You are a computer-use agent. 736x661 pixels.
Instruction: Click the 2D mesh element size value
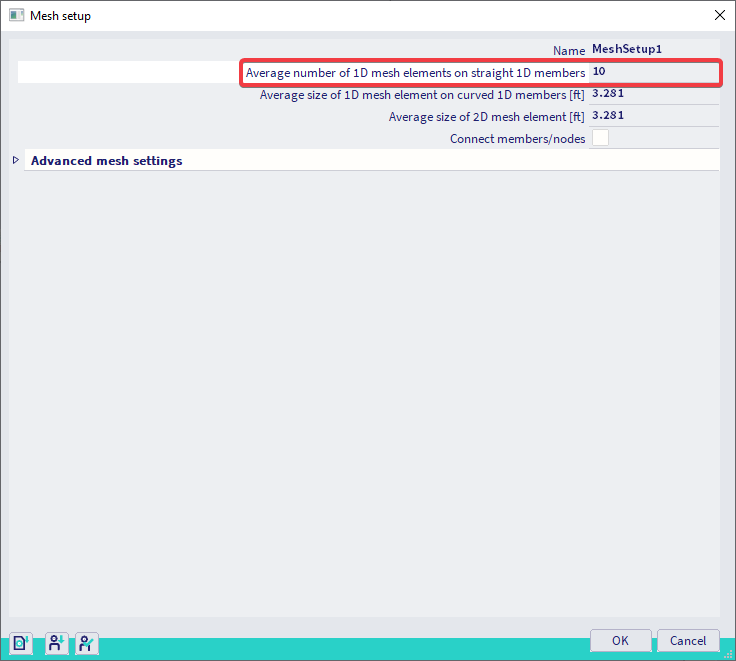(652, 116)
